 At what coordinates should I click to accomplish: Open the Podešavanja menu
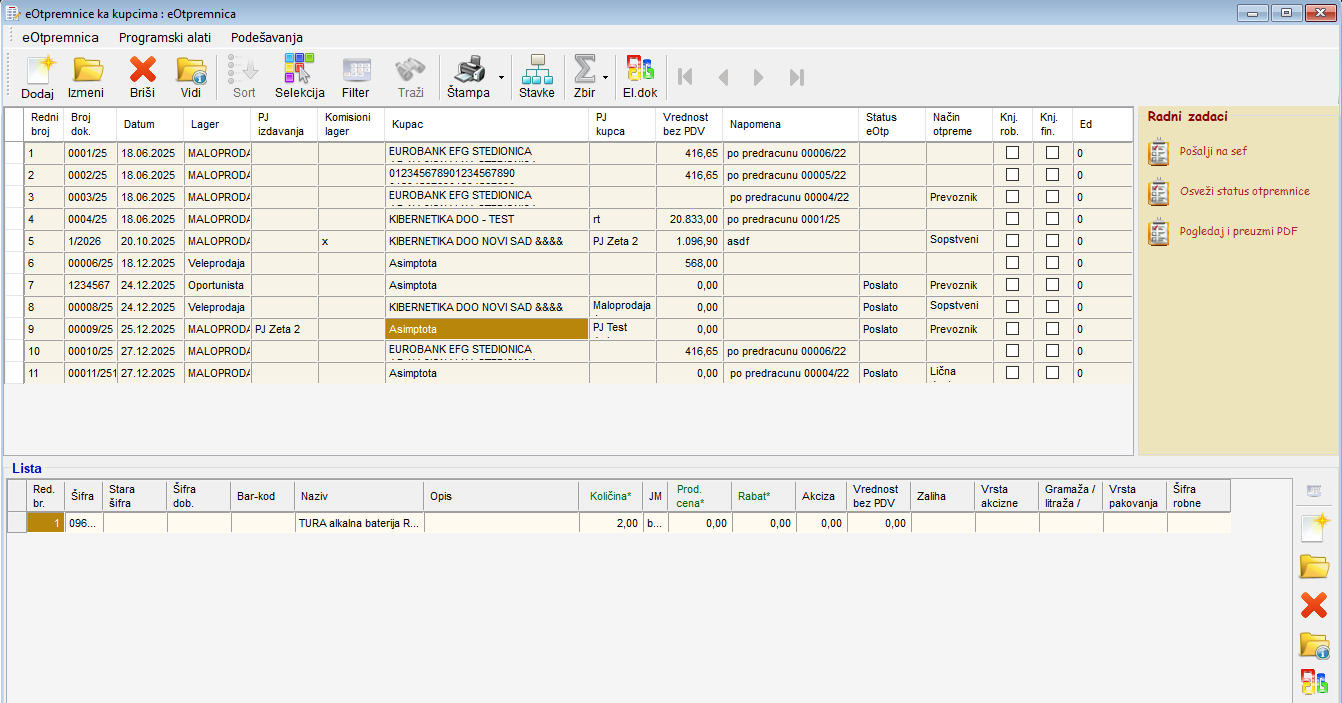pyautogui.click(x=266, y=37)
